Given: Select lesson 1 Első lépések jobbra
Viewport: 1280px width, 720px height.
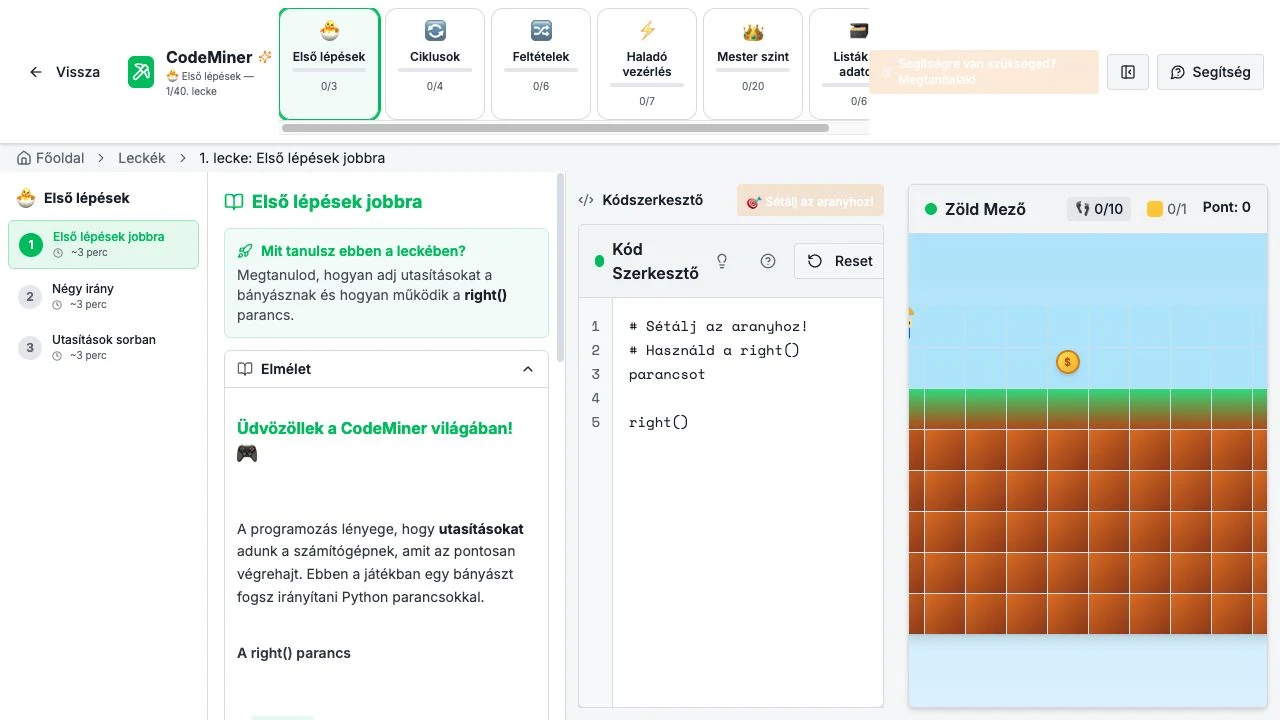Looking at the screenshot, I should [x=104, y=244].
